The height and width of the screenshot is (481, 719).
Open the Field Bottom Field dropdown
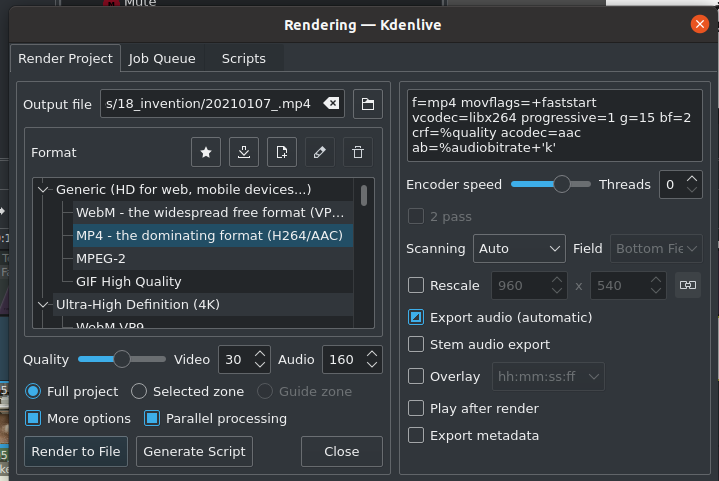[x=656, y=249]
